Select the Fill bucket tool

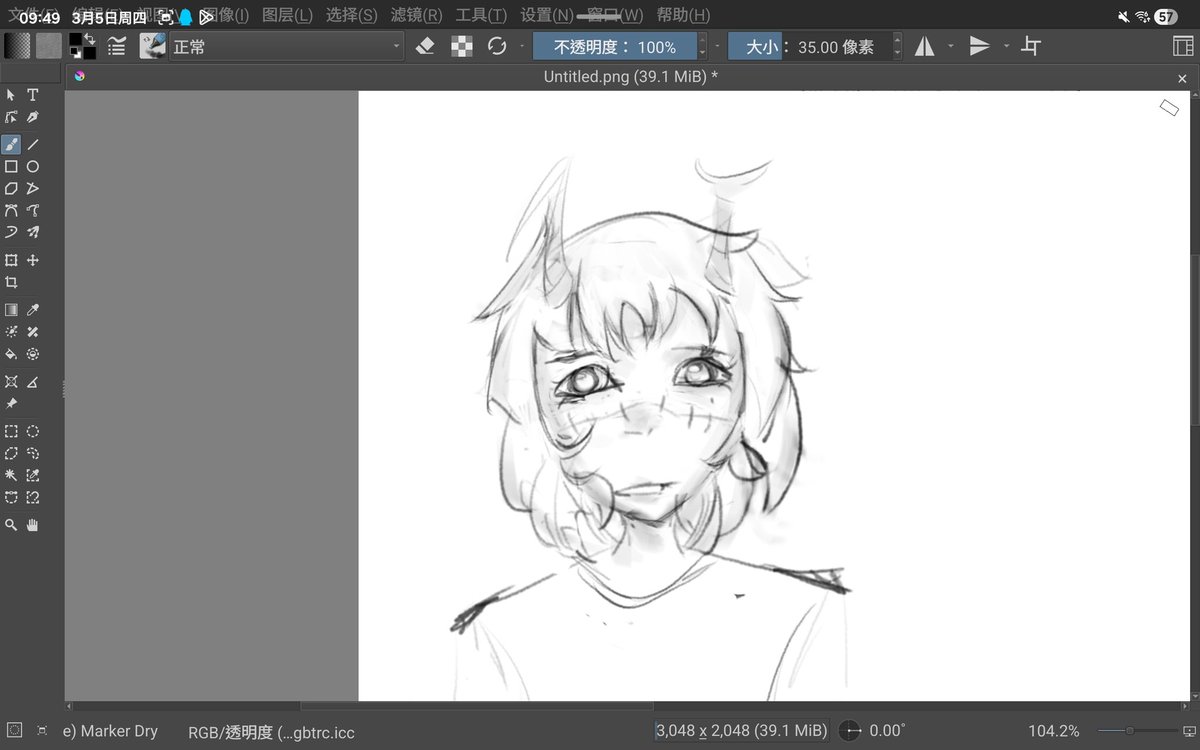click(11, 354)
